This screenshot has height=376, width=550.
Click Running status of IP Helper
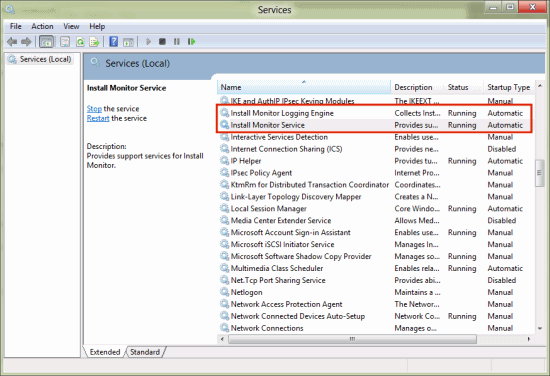(x=462, y=161)
